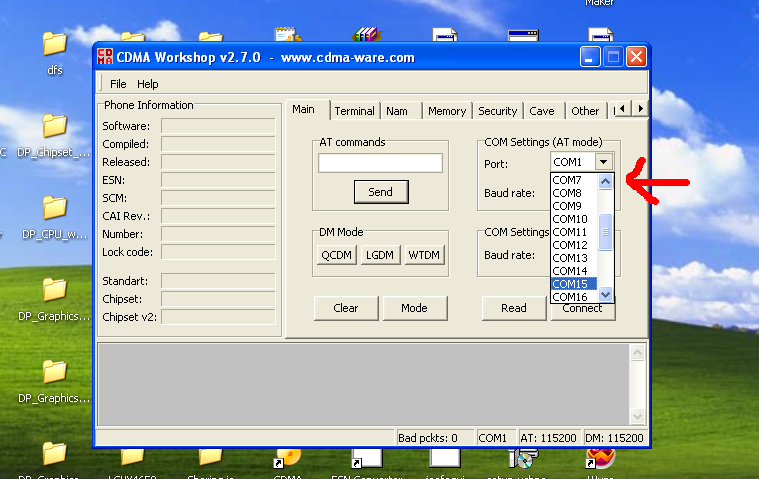
Task: Open the dfs folder on desktop
Action: pyautogui.click(x=54, y=44)
